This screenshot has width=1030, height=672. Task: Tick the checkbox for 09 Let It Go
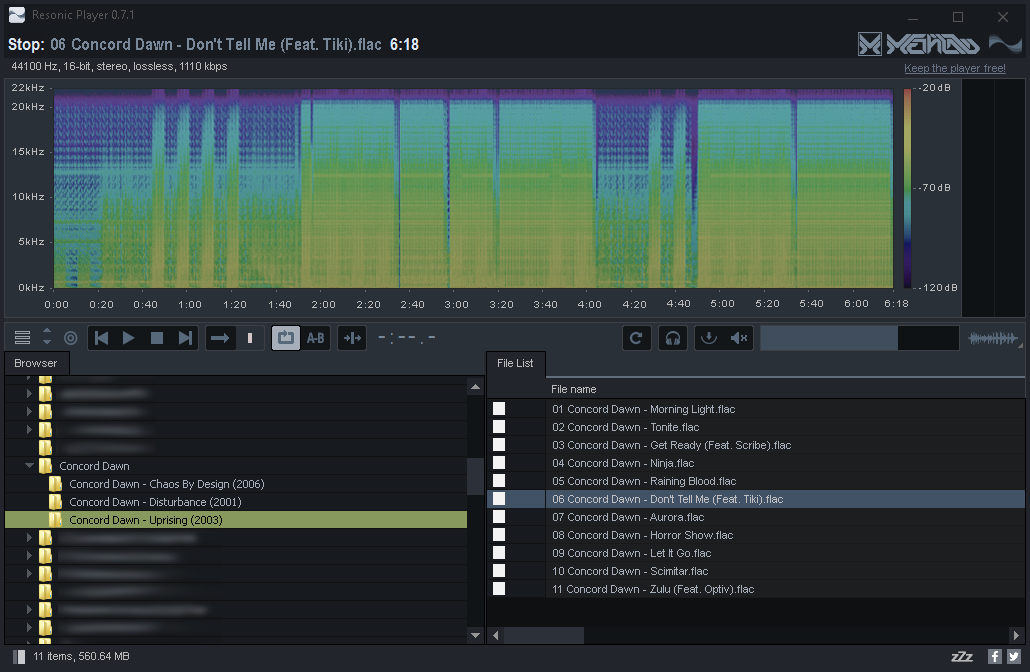point(499,553)
